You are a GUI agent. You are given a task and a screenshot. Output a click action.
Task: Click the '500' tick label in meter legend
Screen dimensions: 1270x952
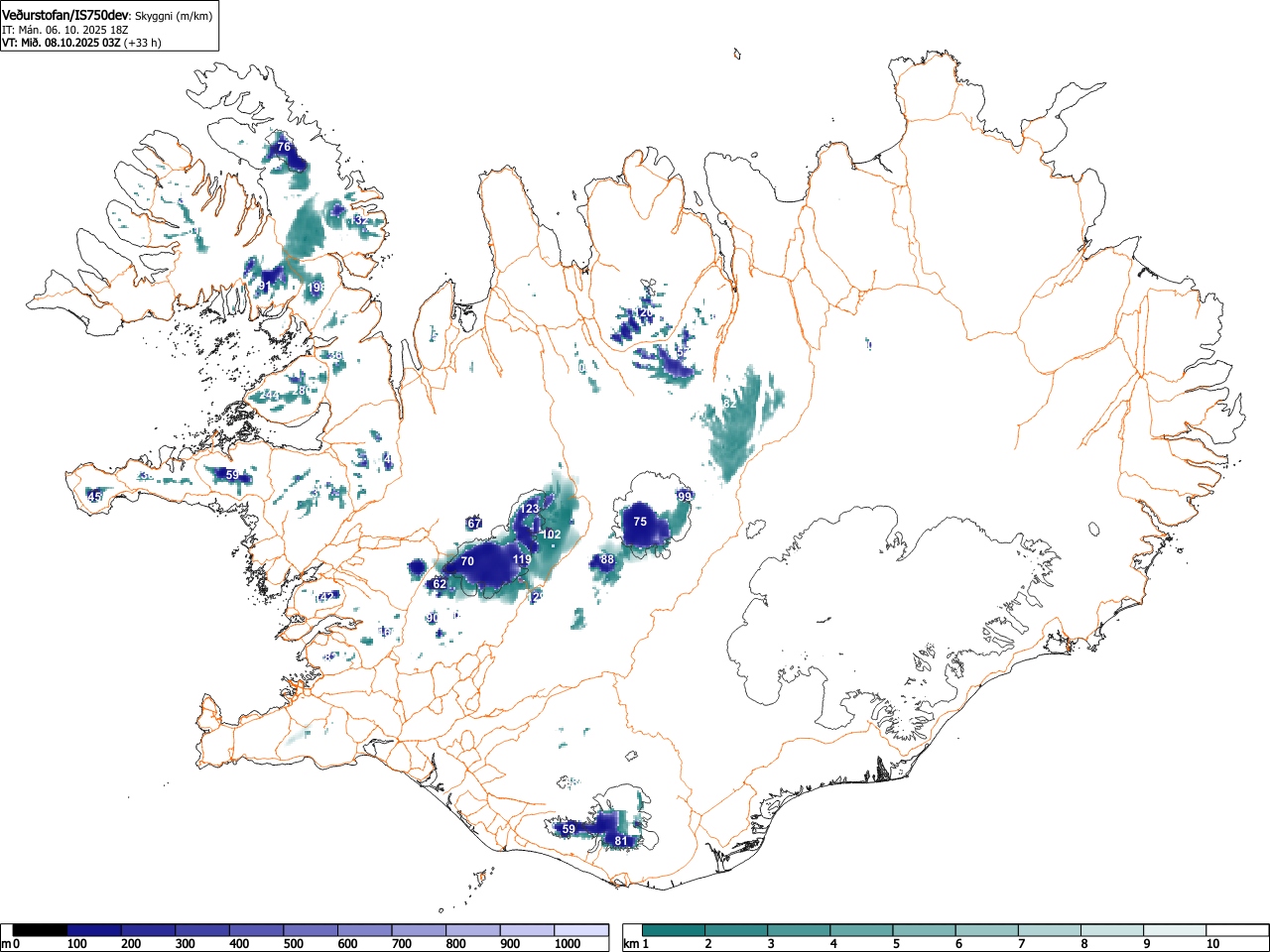coord(293,944)
